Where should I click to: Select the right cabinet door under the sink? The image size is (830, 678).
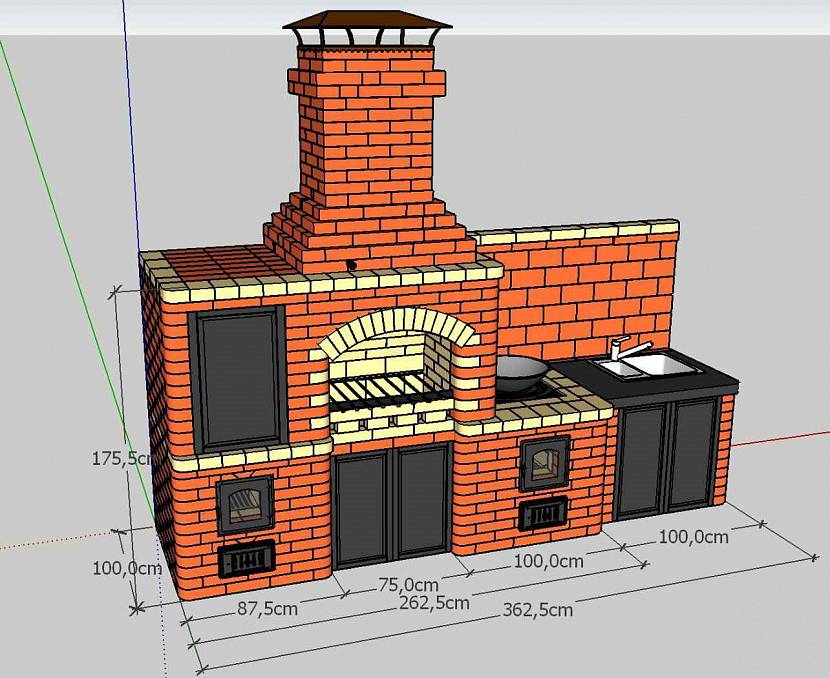coord(693,454)
